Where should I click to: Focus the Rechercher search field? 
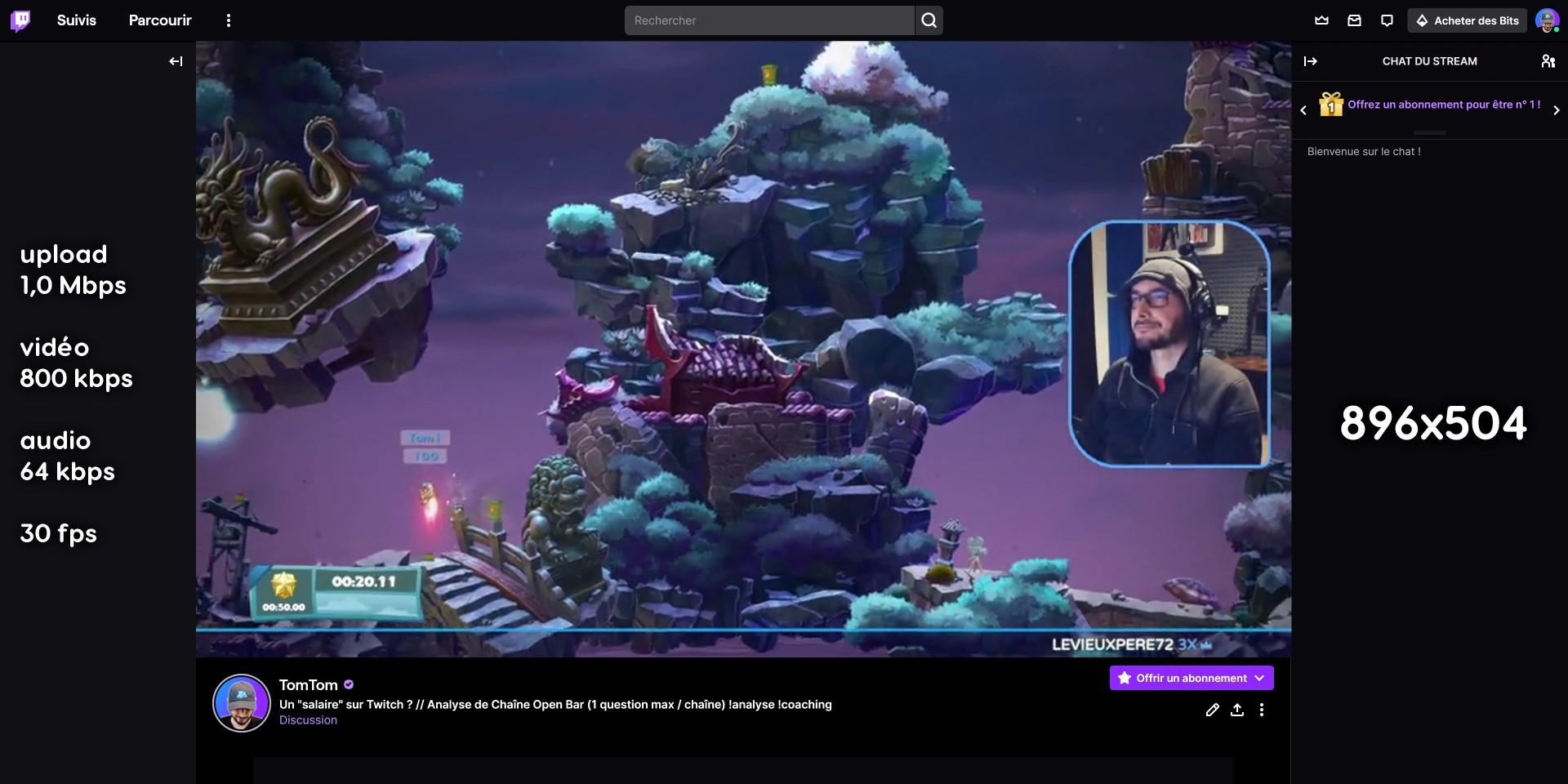coord(769,20)
